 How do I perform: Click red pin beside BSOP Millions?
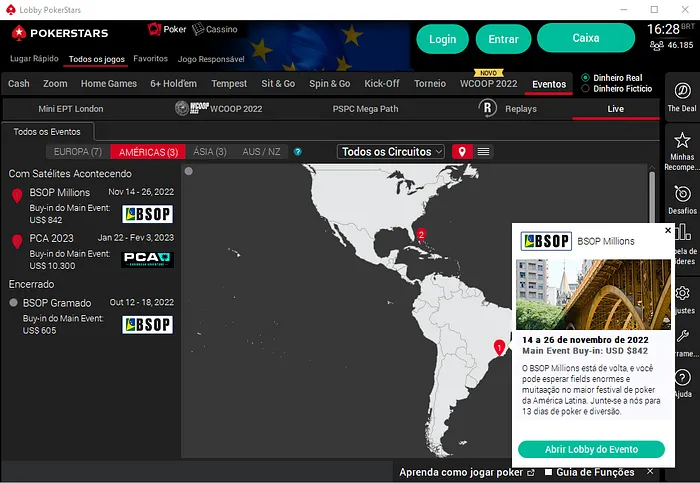[17, 196]
